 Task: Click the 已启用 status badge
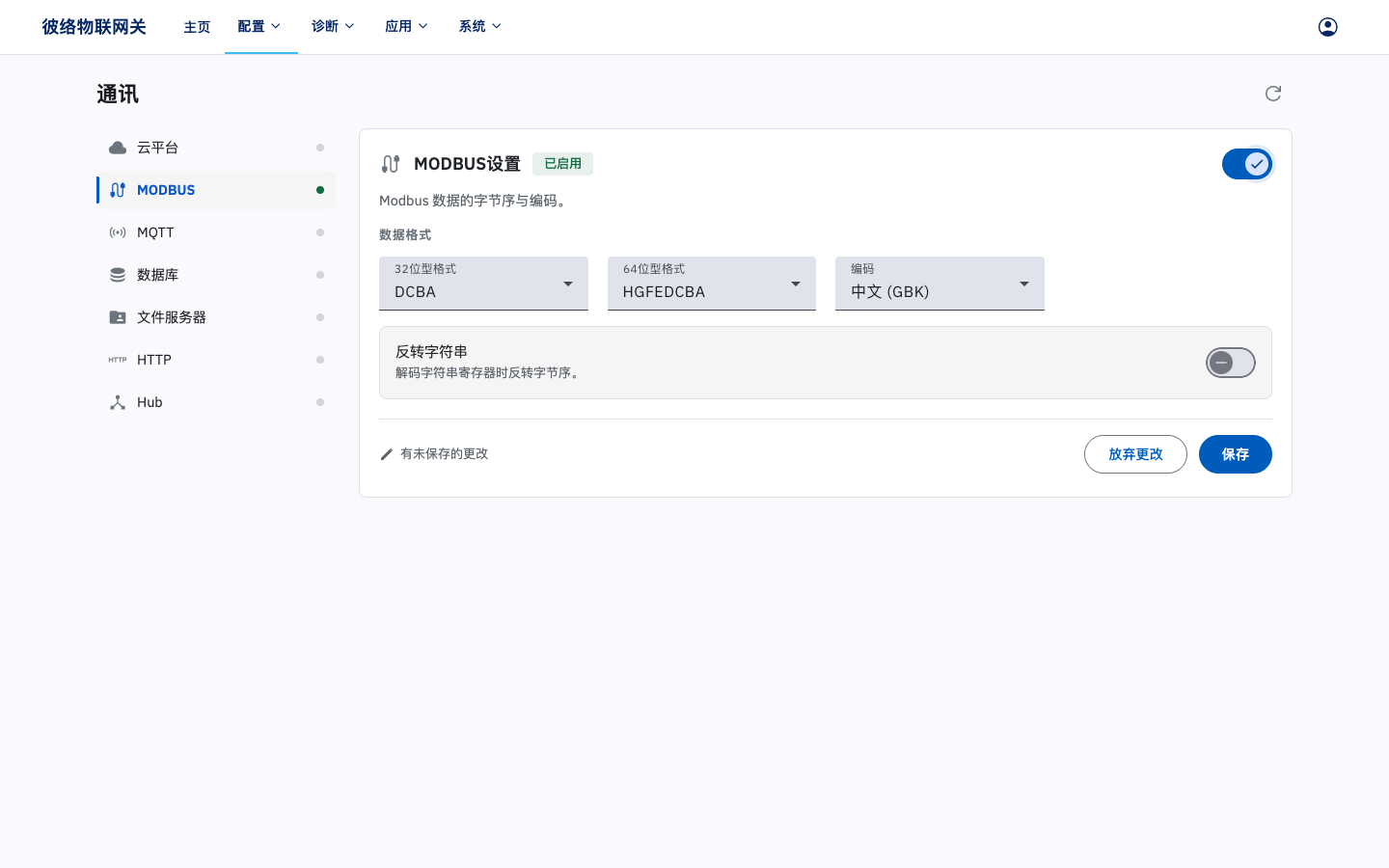coord(562,164)
